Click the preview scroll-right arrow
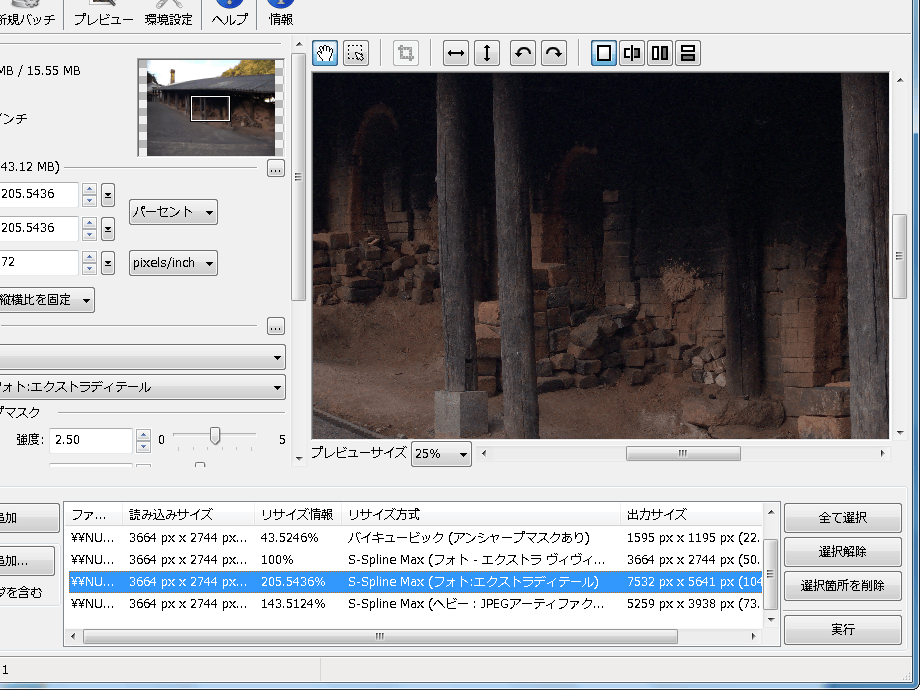Viewport: 920px width, 690px height. [x=882, y=454]
